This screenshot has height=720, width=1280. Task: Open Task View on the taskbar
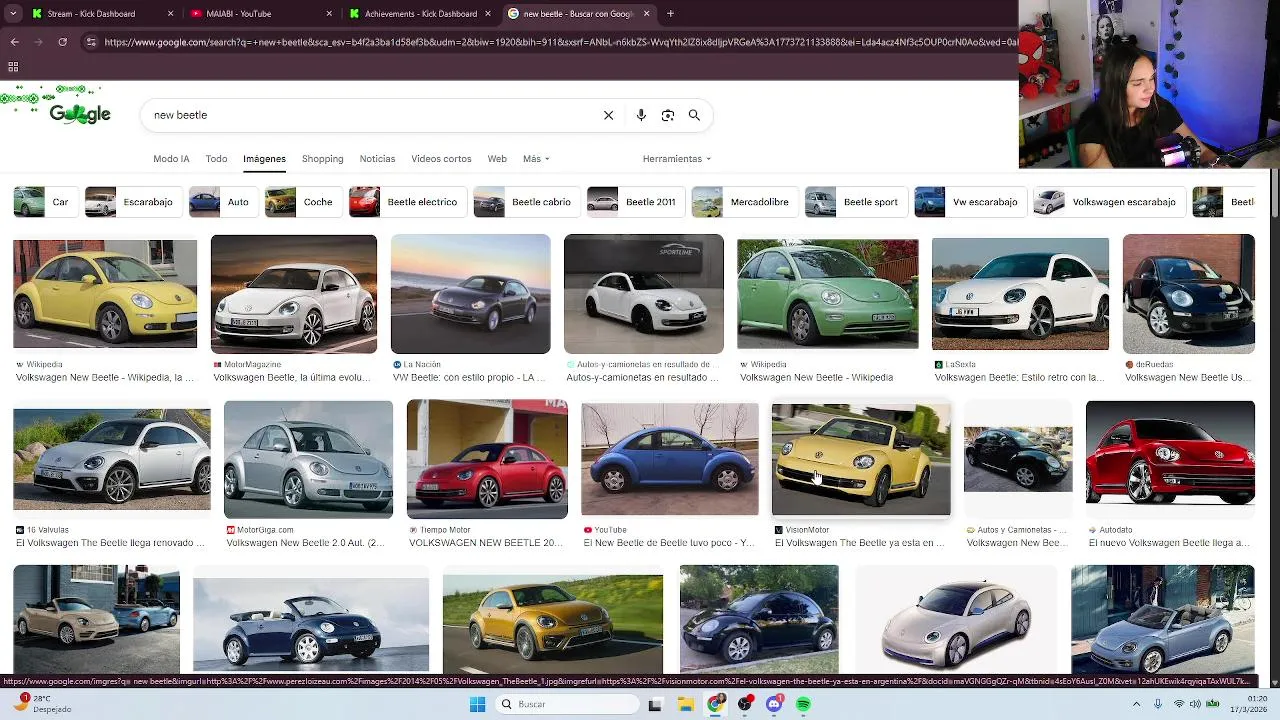(655, 704)
